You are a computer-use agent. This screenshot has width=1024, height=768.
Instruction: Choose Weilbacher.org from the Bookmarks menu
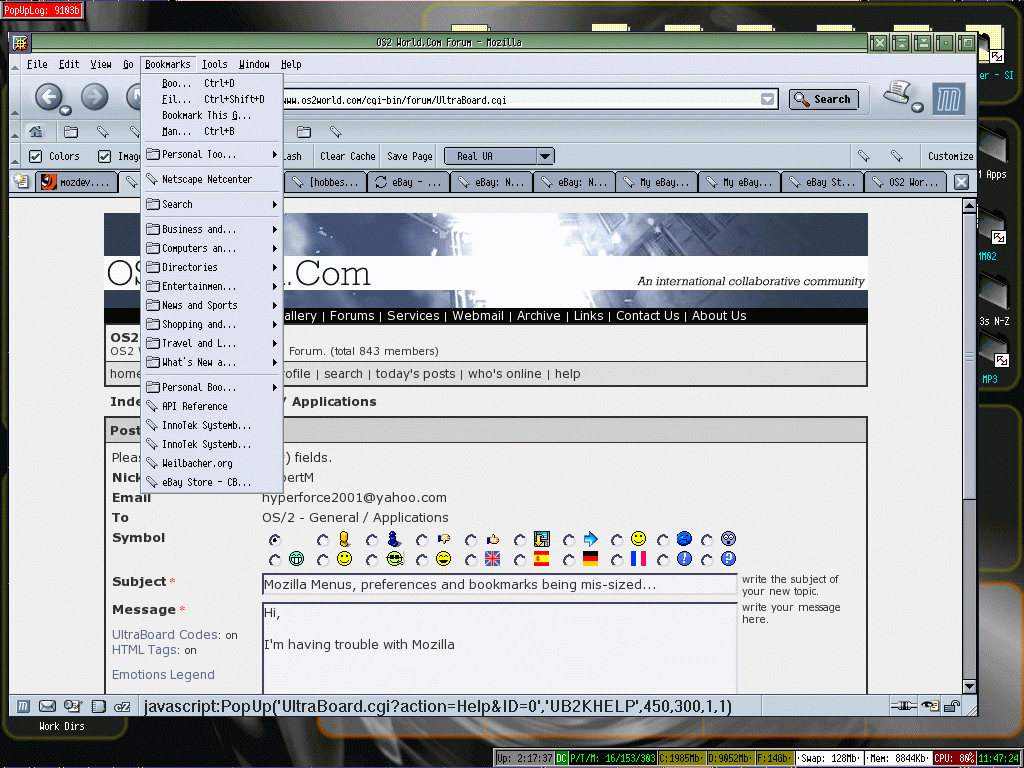click(197, 463)
